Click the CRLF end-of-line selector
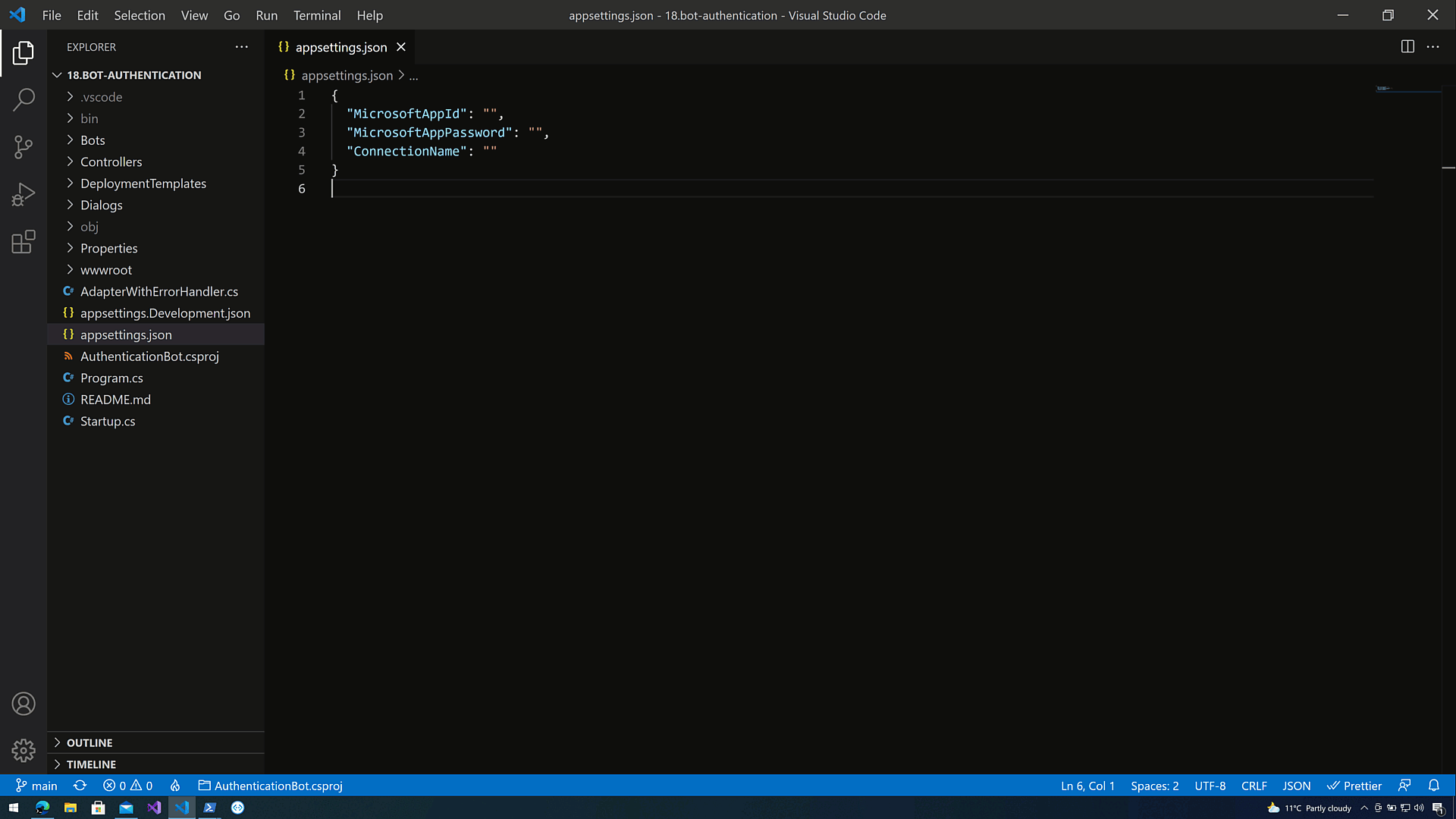Viewport: 1456px width, 819px height. pyautogui.click(x=1254, y=786)
